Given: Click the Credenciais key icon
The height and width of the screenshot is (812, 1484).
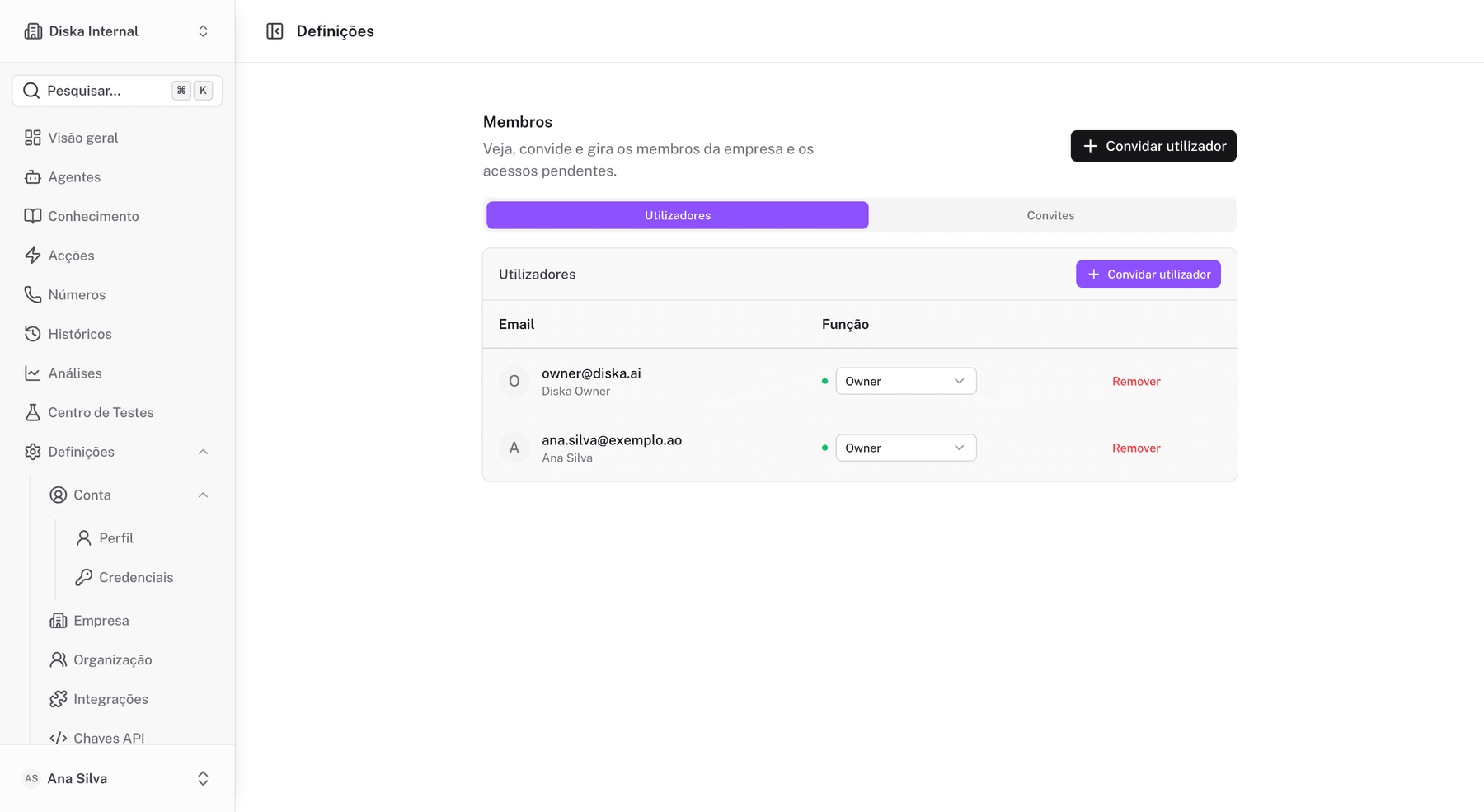Looking at the screenshot, I should [84, 577].
